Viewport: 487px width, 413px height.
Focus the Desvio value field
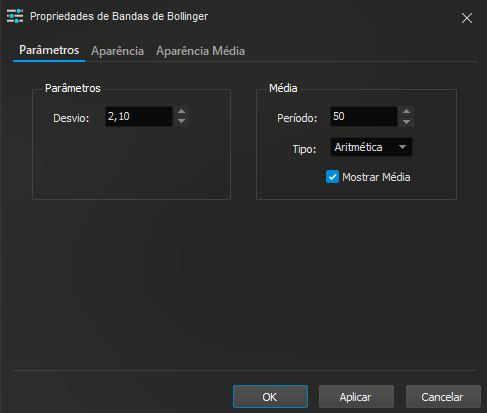pos(139,116)
